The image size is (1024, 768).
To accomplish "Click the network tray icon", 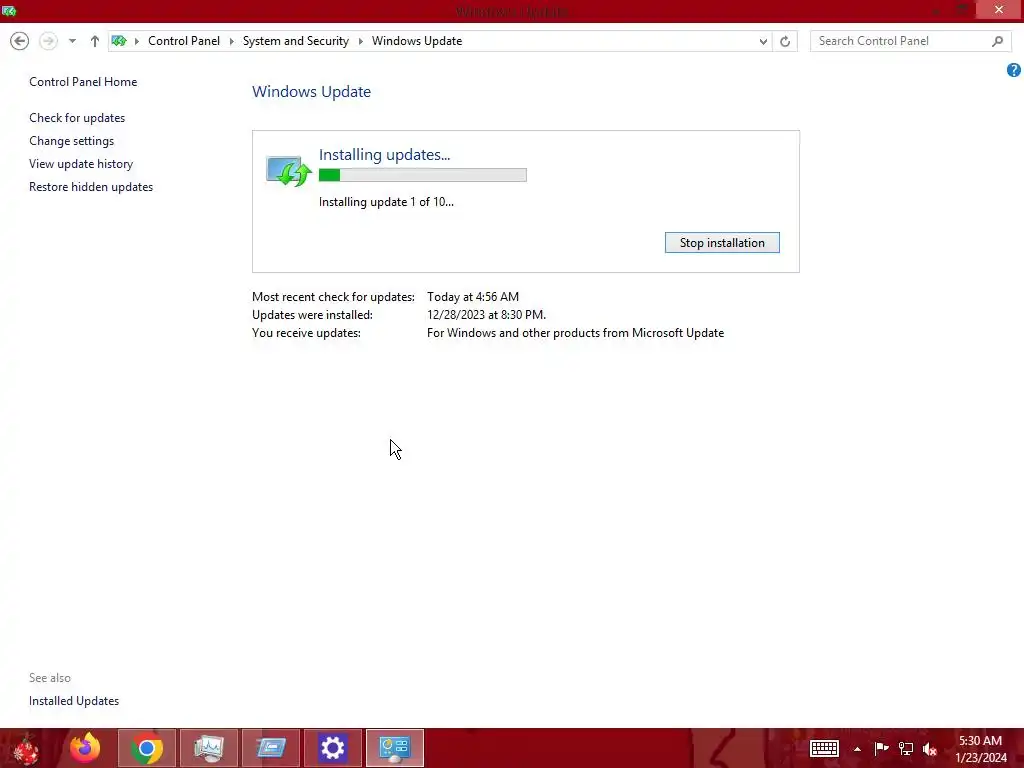I will [906, 748].
